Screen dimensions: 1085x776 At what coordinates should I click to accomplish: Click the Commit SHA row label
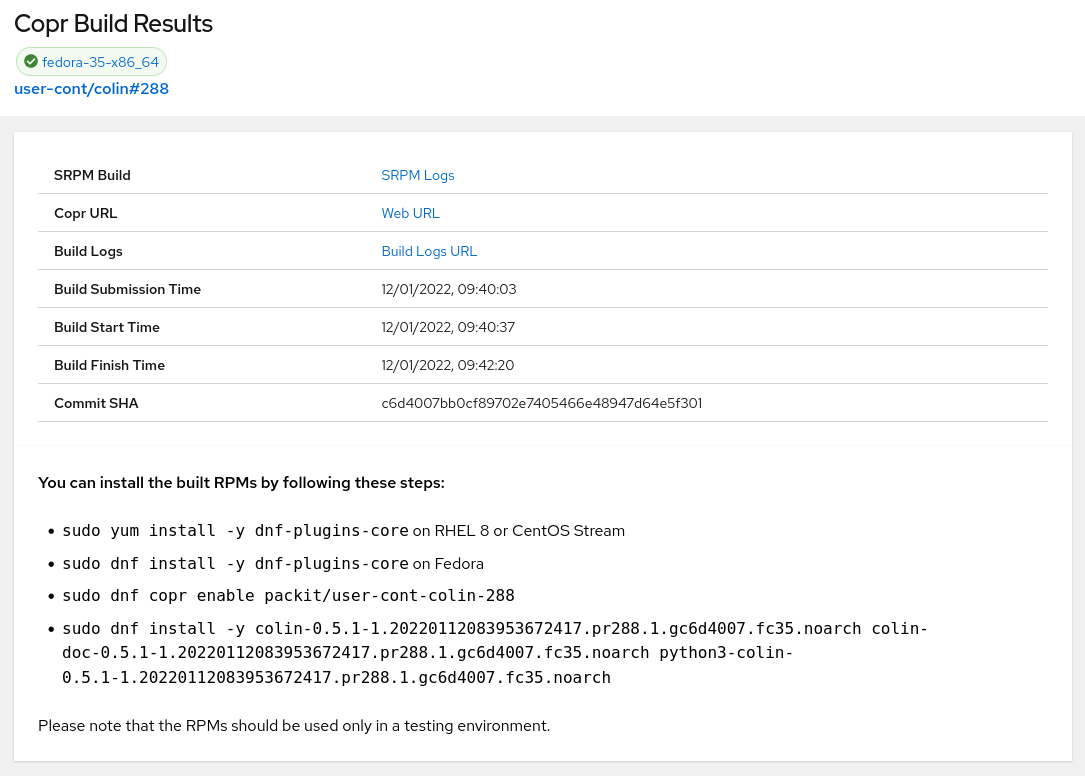tap(96, 403)
